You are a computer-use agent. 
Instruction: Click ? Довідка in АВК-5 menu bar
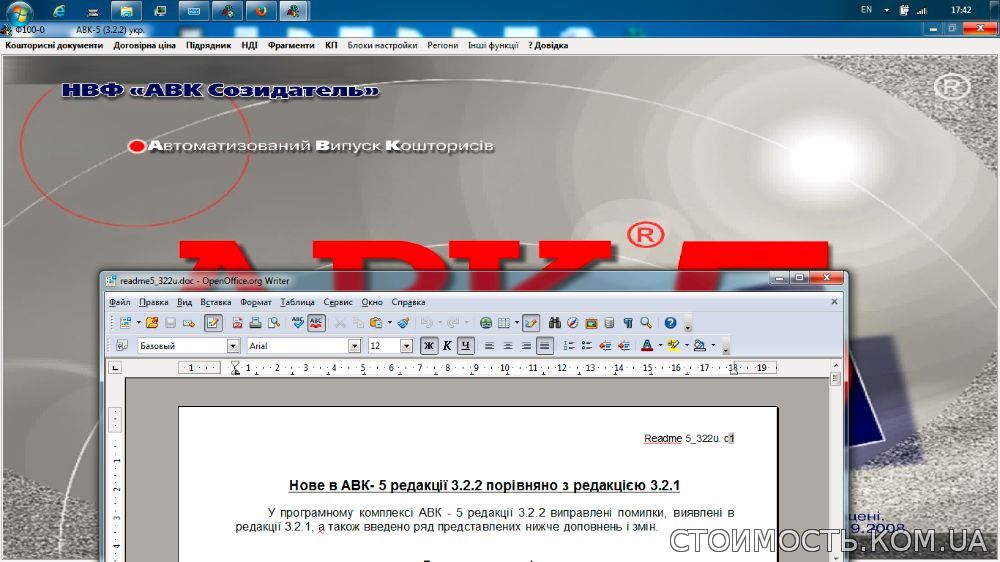tap(548, 45)
